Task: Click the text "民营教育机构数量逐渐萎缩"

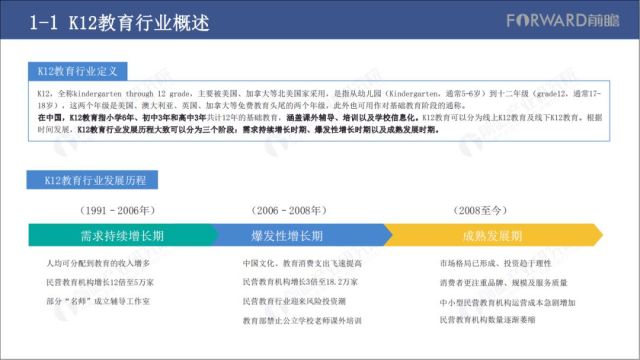Action: pos(487,320)
